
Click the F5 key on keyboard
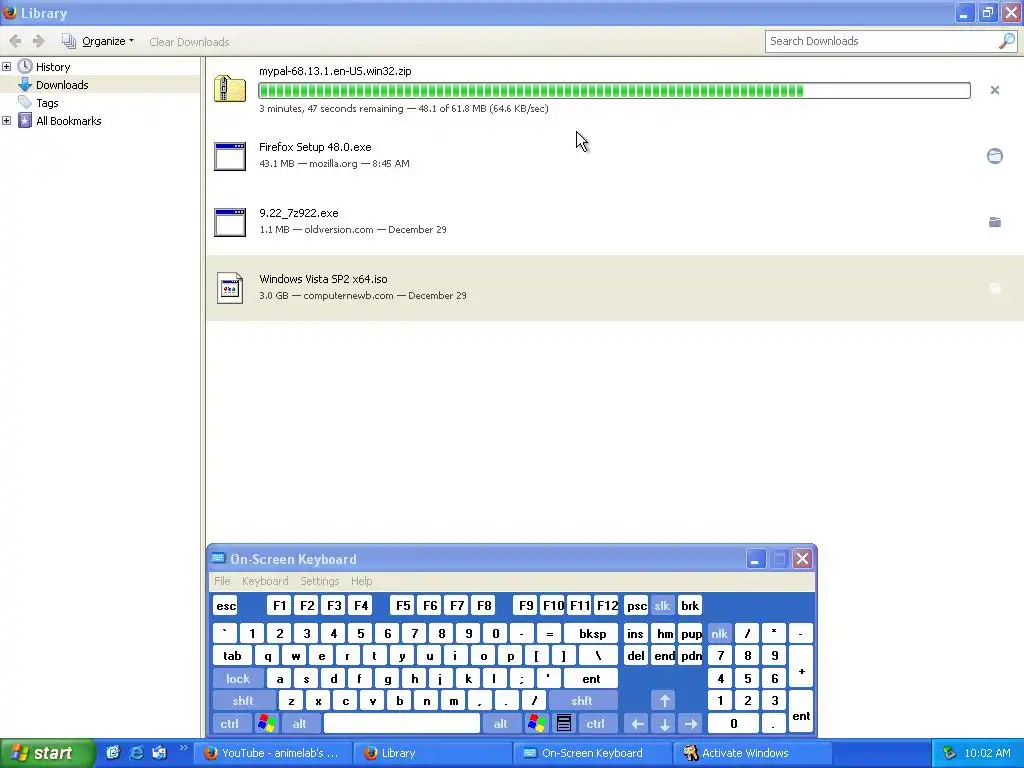[x=403, y=605]
